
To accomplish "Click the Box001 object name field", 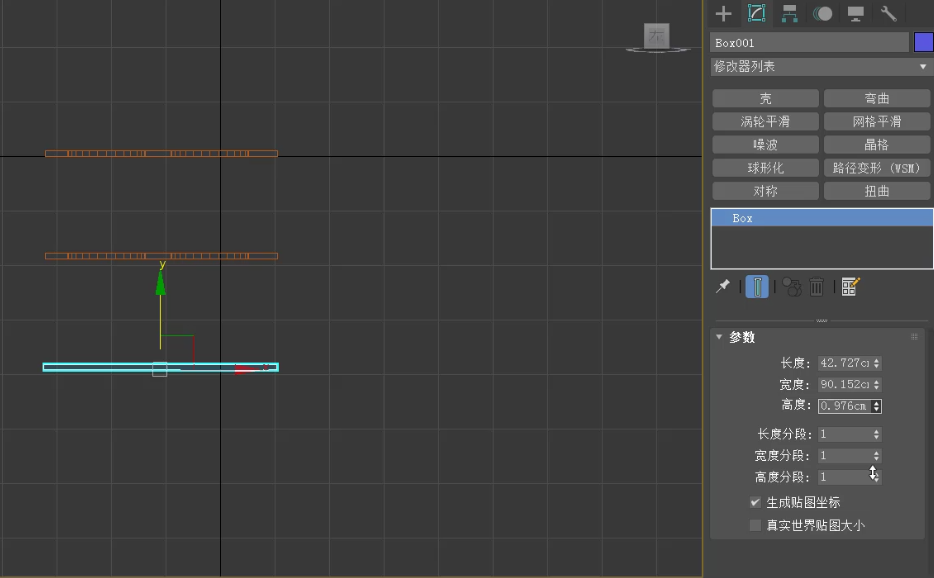I will point(809,43).
